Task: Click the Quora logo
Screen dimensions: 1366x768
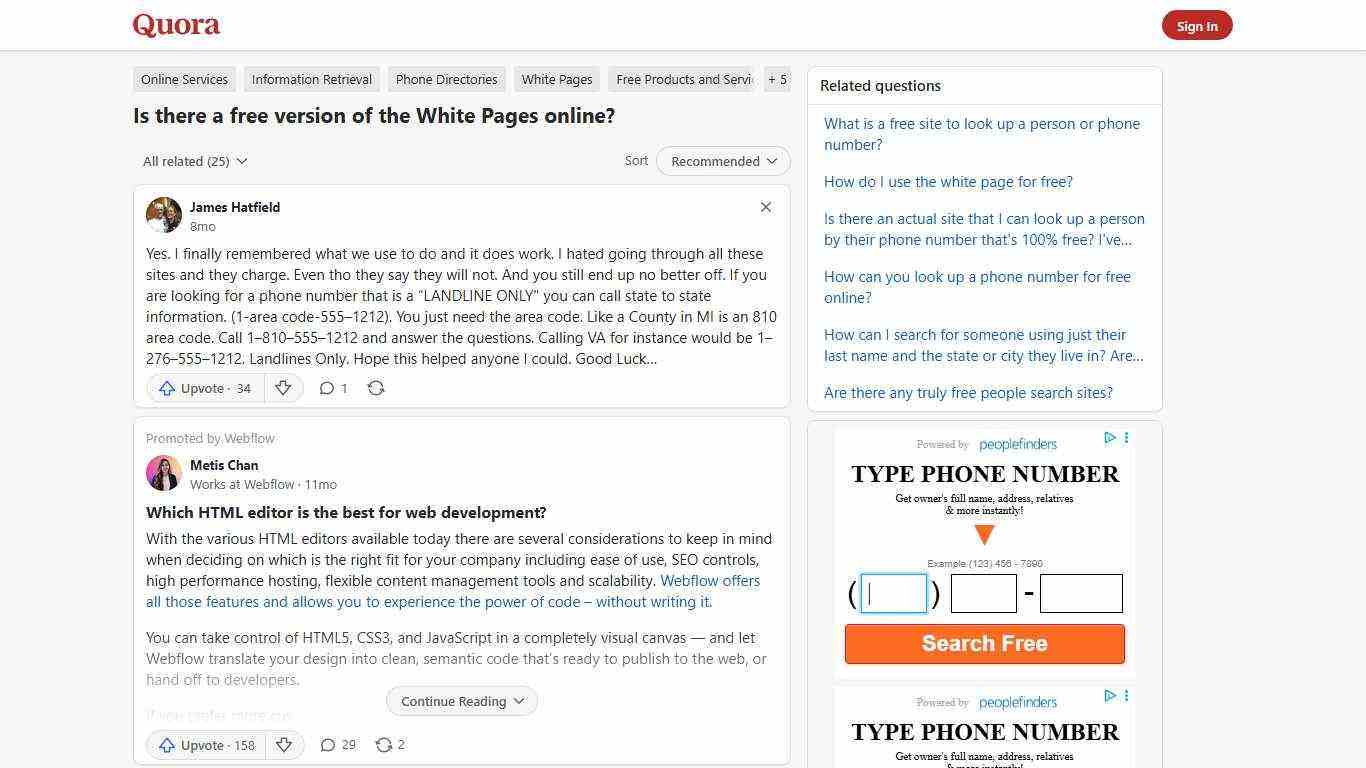Action: (x=176, y=24)
